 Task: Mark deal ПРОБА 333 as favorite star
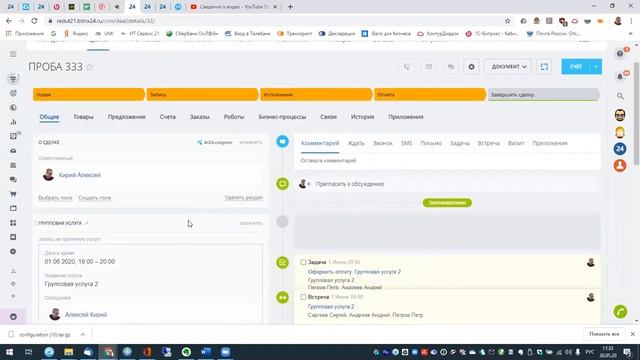tap(90, 67)
